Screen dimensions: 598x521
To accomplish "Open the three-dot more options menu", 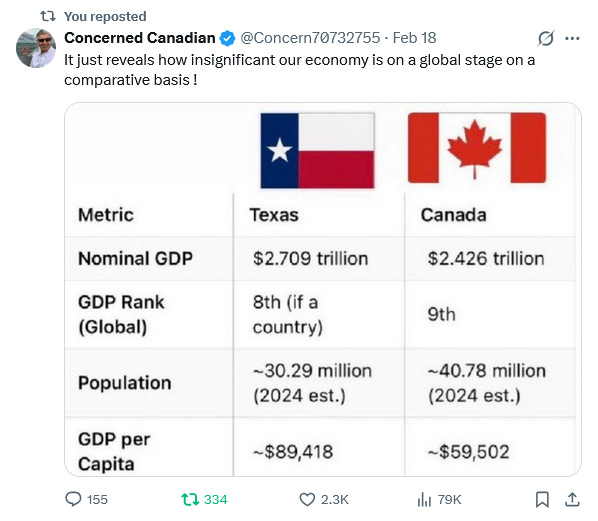I will [x=572, y=38].
